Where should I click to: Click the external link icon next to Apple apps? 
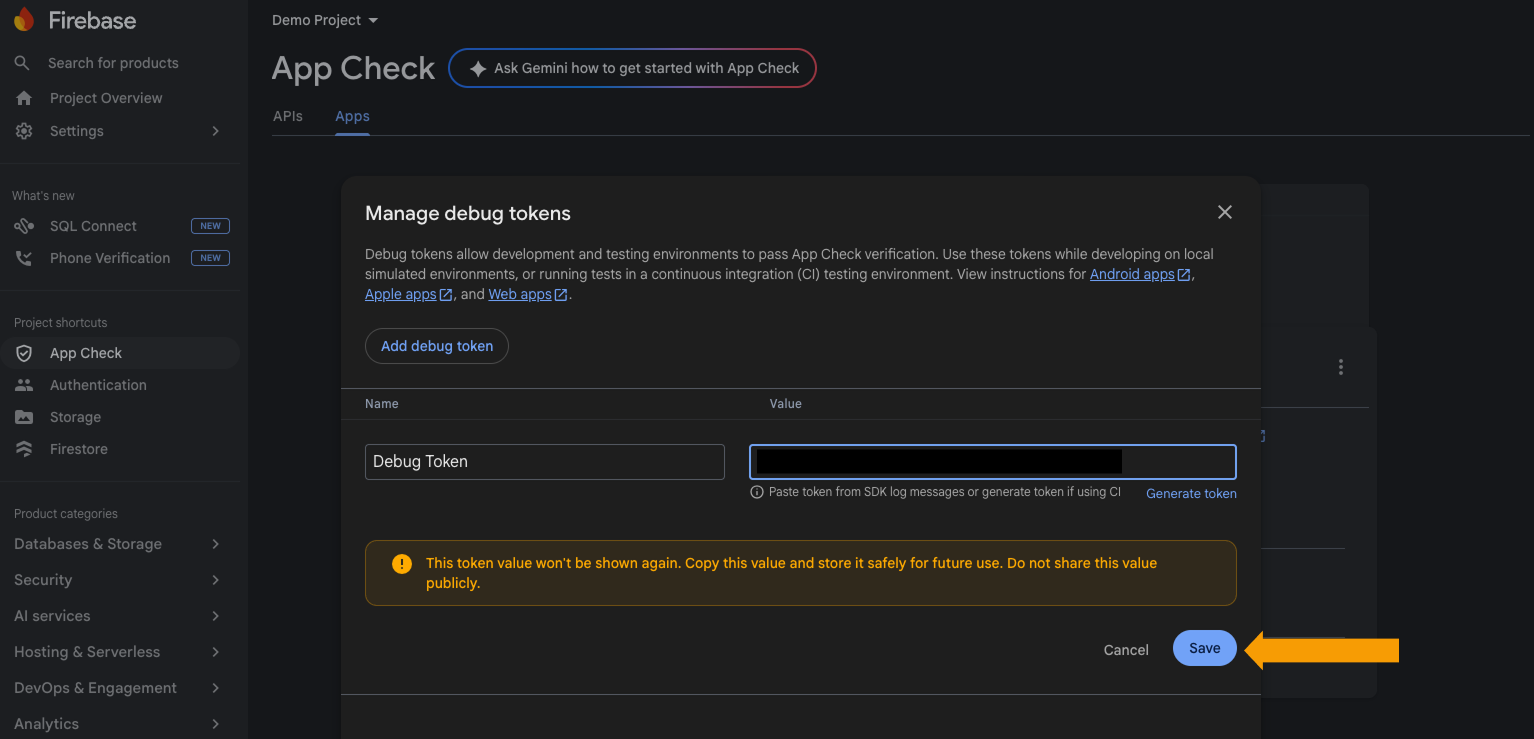tap(446, 295)
